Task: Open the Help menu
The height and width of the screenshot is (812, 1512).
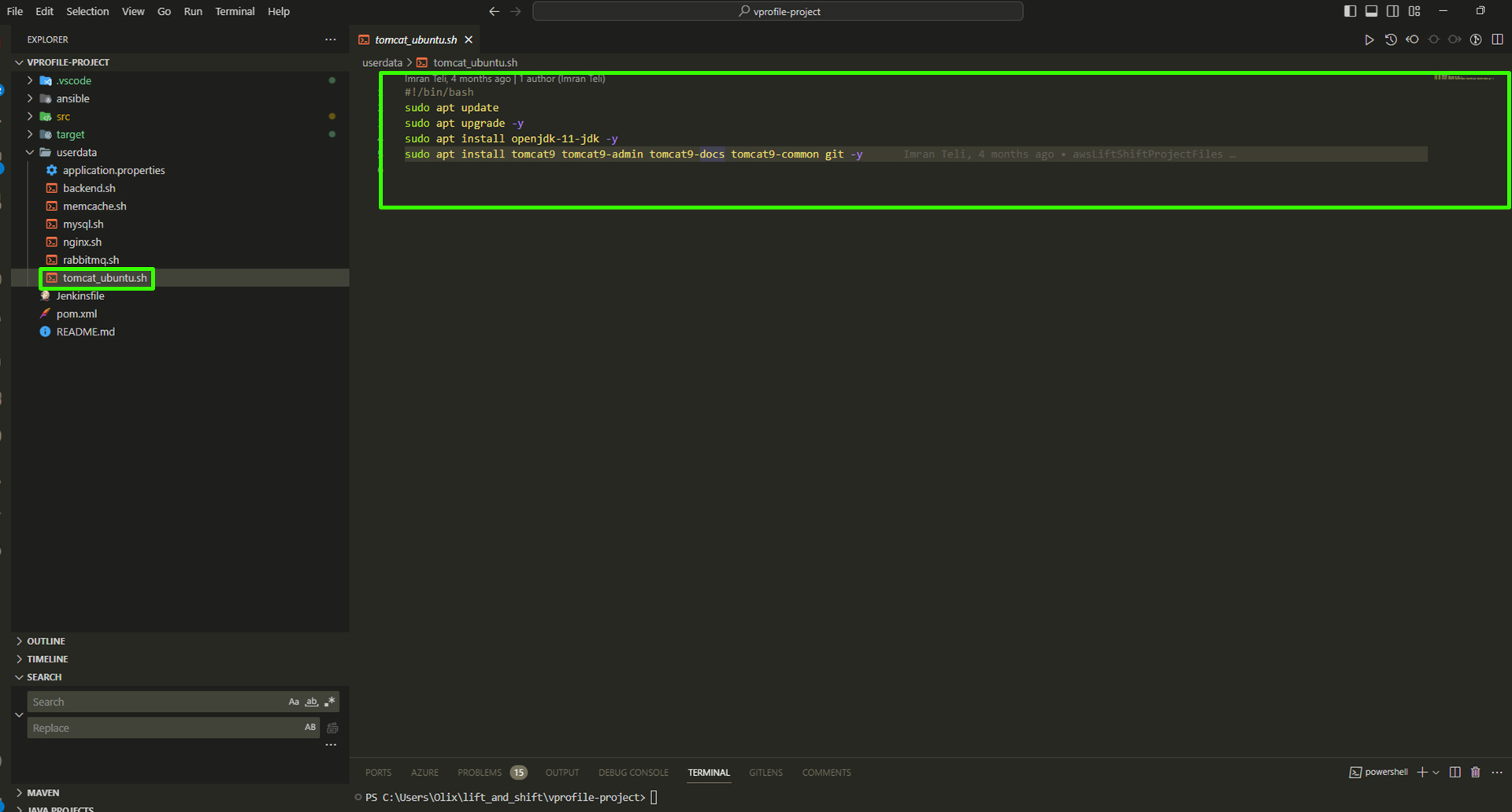Action: coord(279,11)
